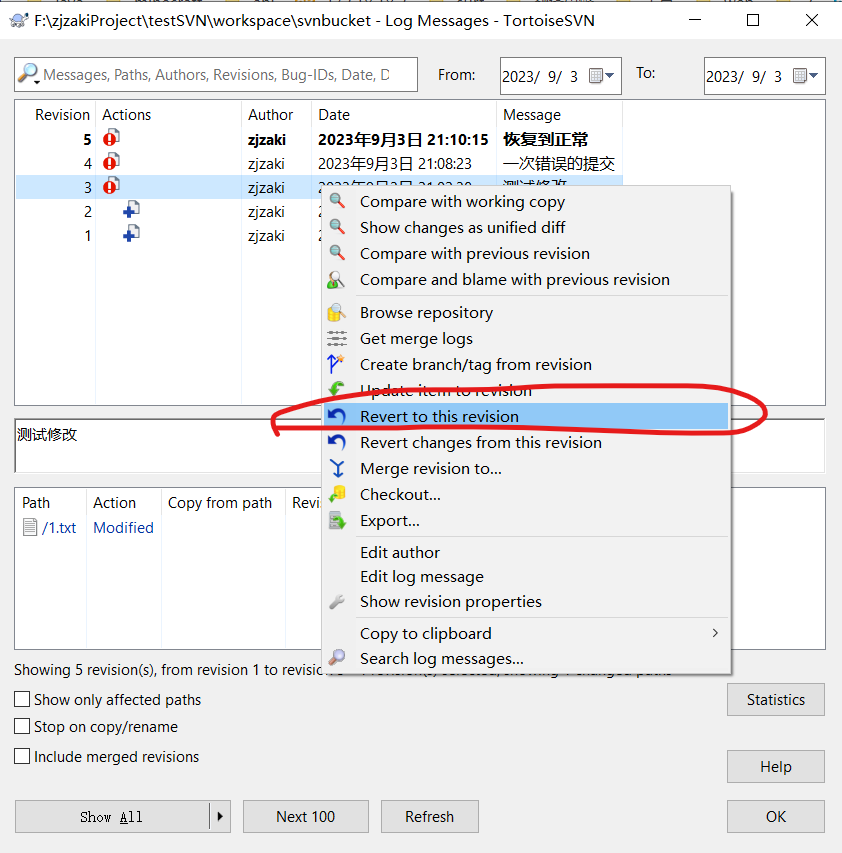Open the Statistics button
842x853 pixels.
click(776, 699)
